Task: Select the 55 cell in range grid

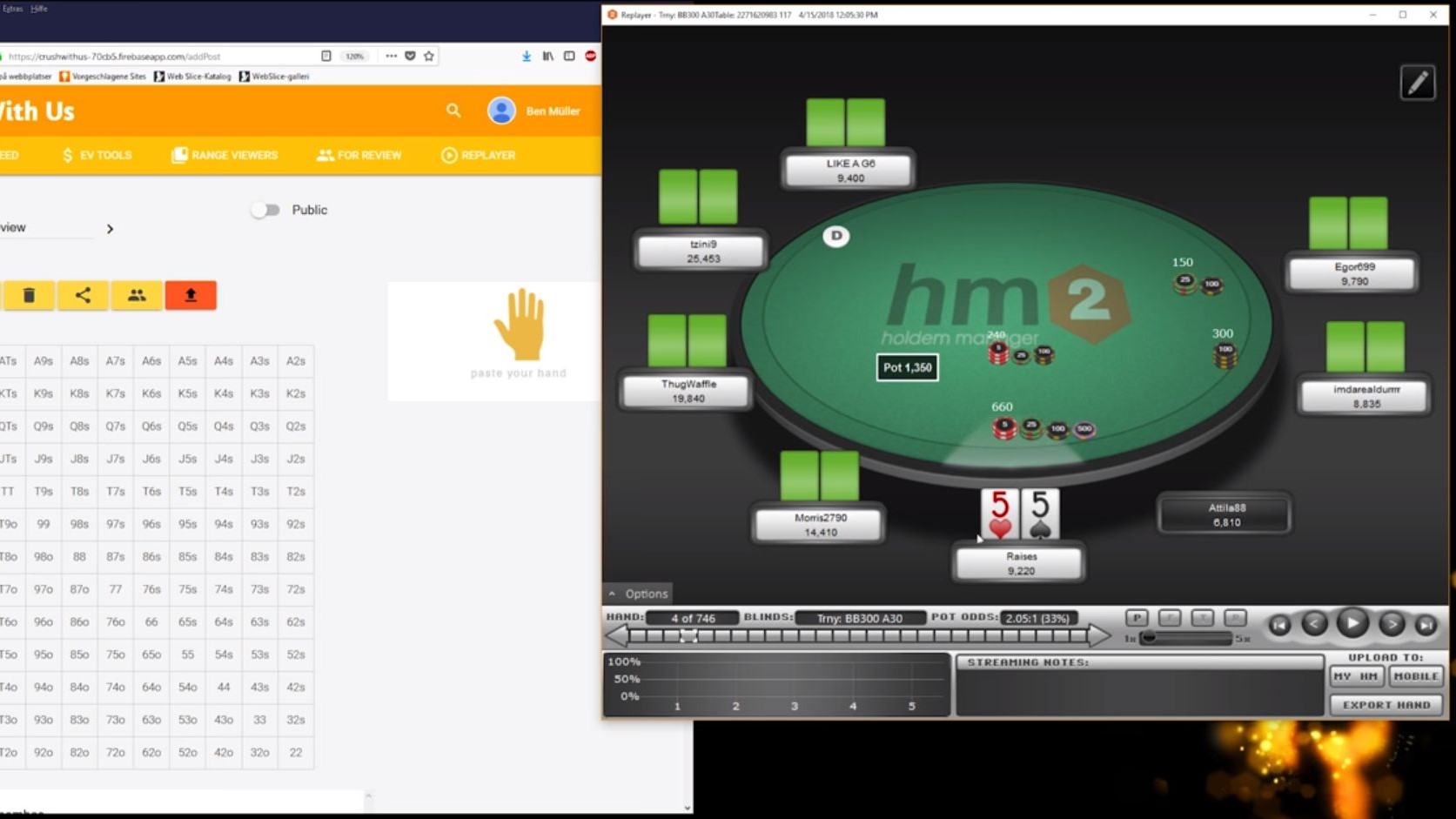Action: 188,655
